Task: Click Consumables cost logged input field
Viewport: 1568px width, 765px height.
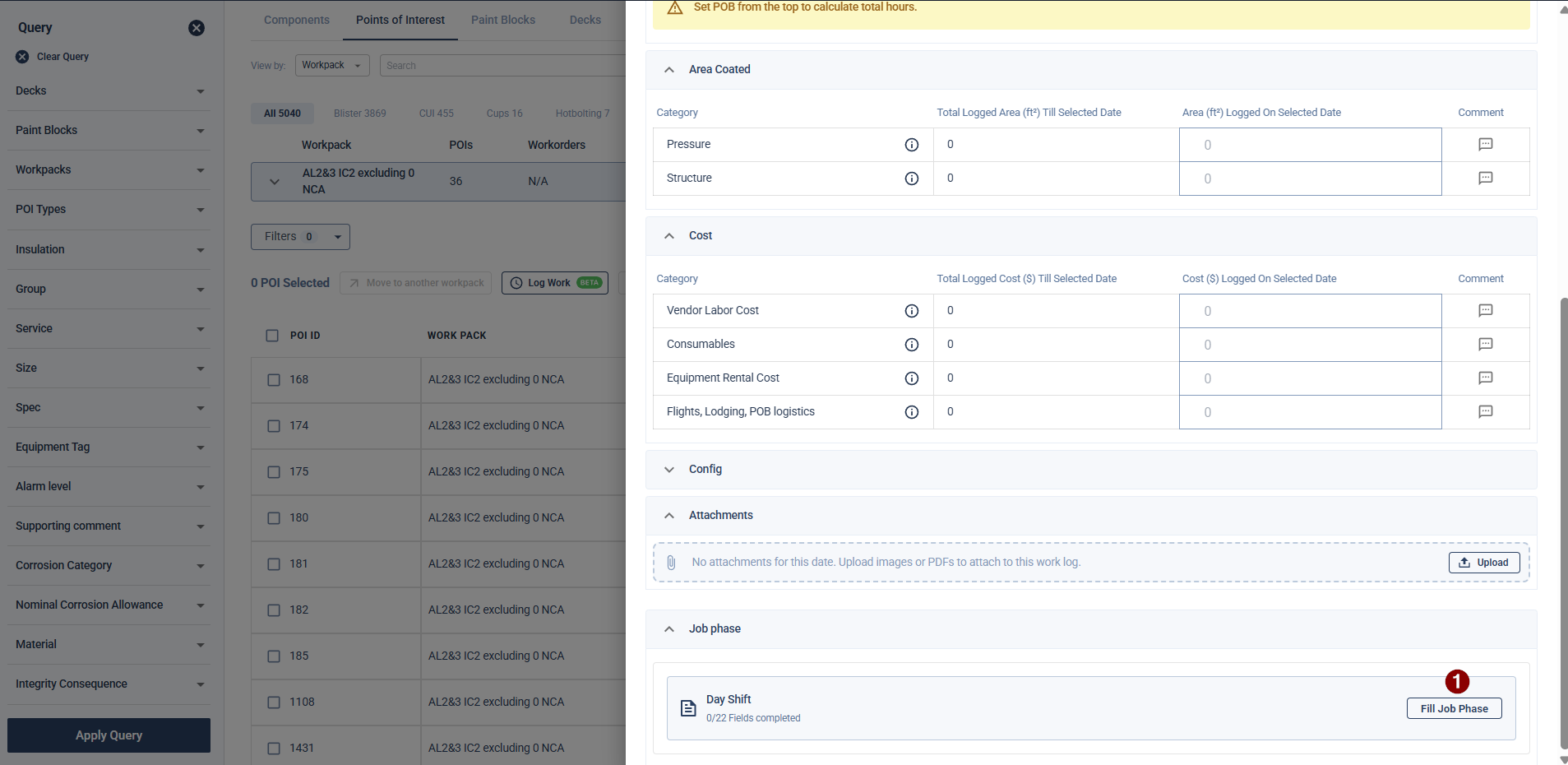Action: tap(1311, 345)
